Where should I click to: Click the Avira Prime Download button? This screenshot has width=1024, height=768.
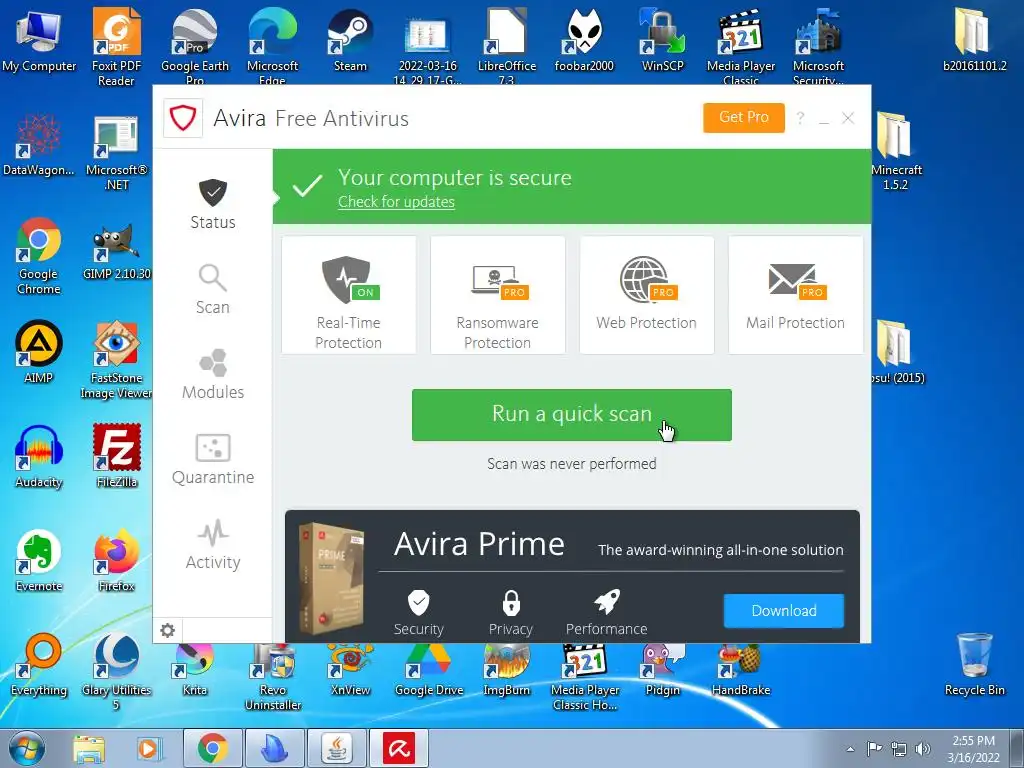click(x=784, y=611)
